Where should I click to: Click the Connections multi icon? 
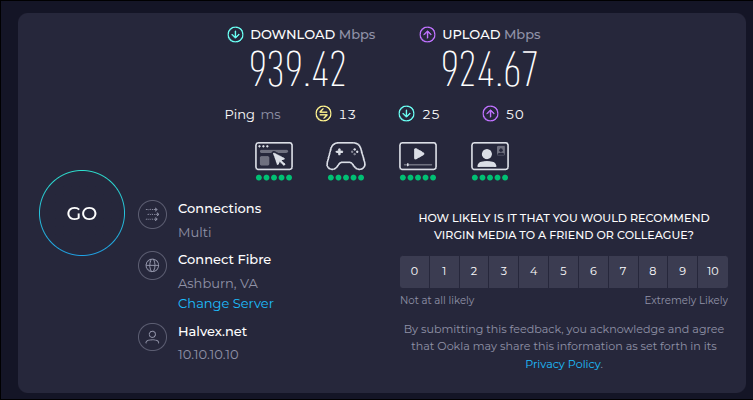pyautogui.click(x=152, y=214)
